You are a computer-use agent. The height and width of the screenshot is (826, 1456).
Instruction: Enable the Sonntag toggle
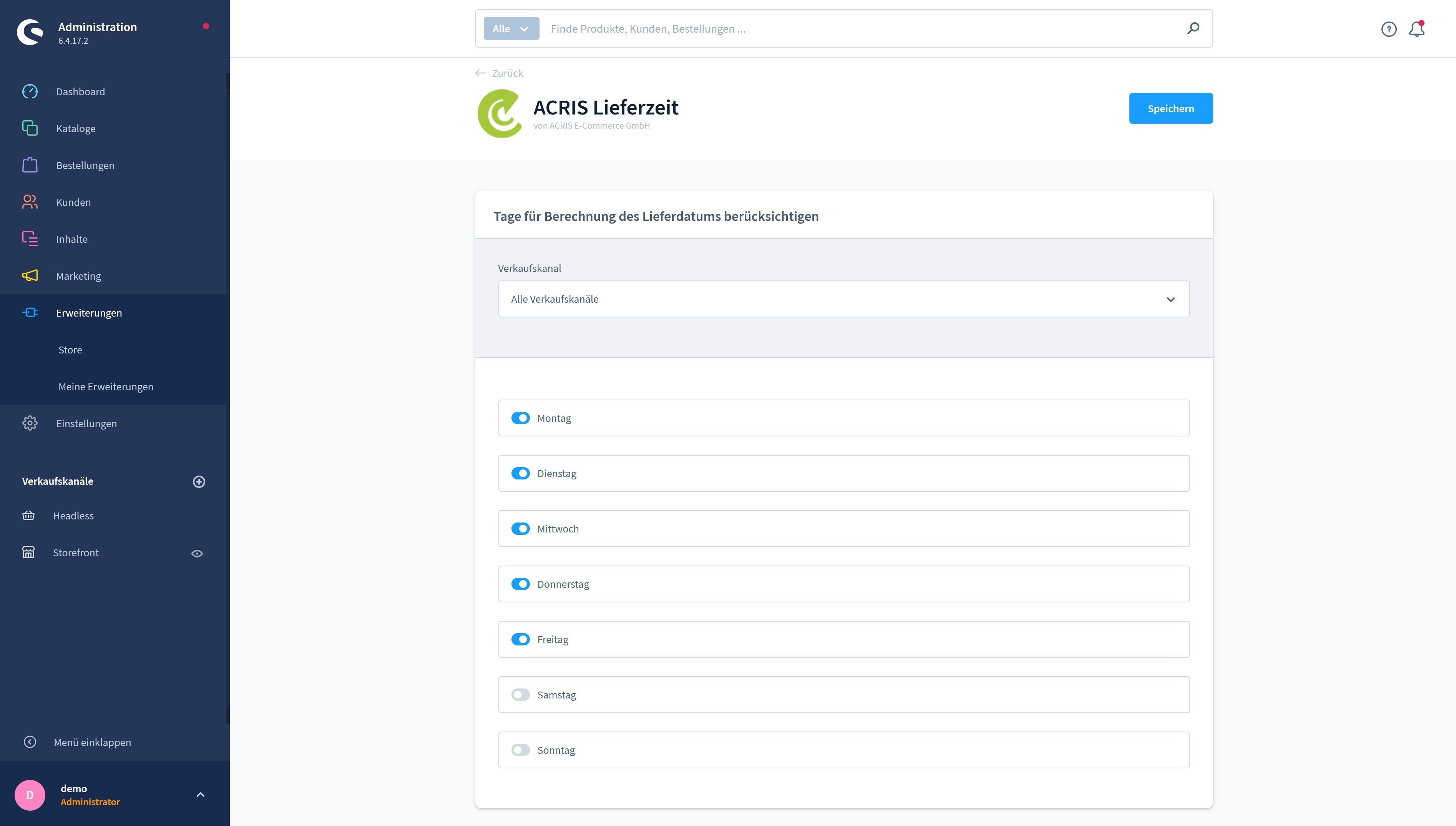pos(520,750)
